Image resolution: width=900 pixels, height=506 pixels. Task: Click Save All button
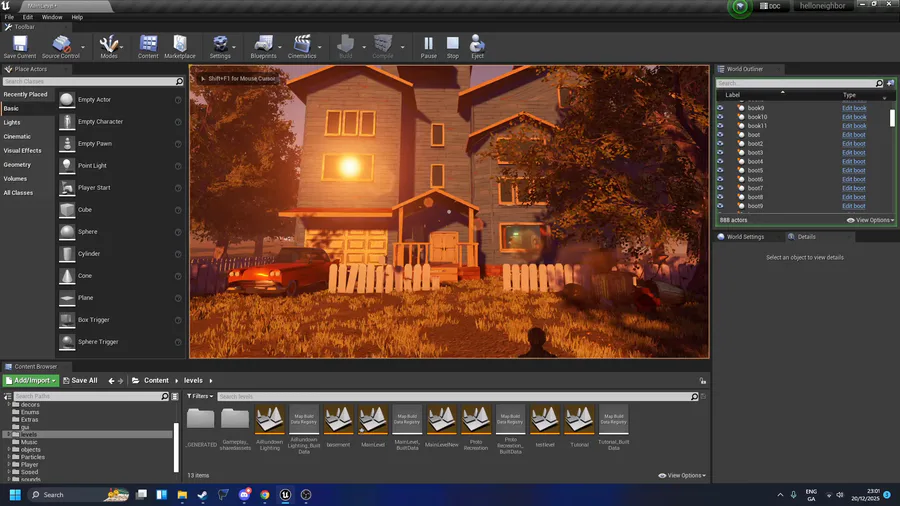click(80, 381)
